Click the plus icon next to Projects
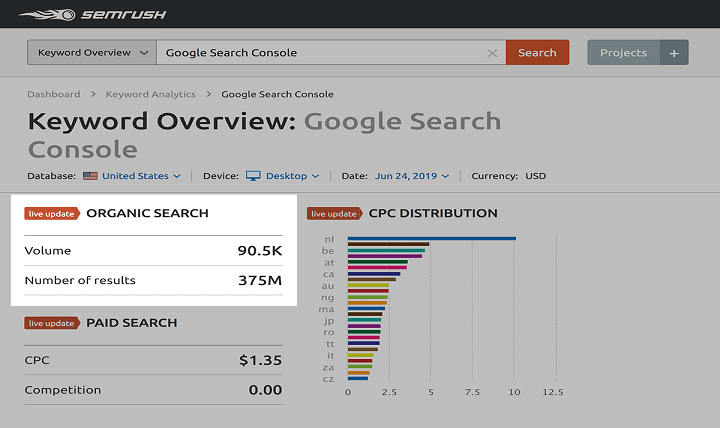The image size is (720, 428). pos(674,53)
